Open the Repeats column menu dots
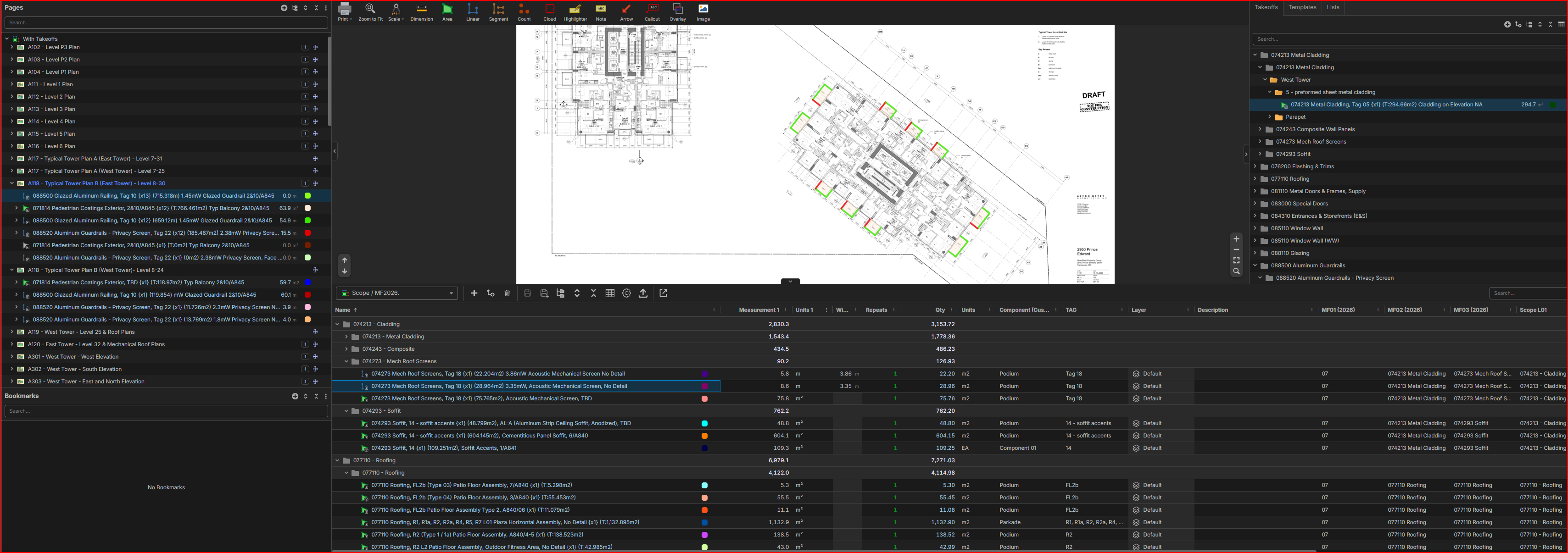The image size is (1568, 553). coord(893,310)
